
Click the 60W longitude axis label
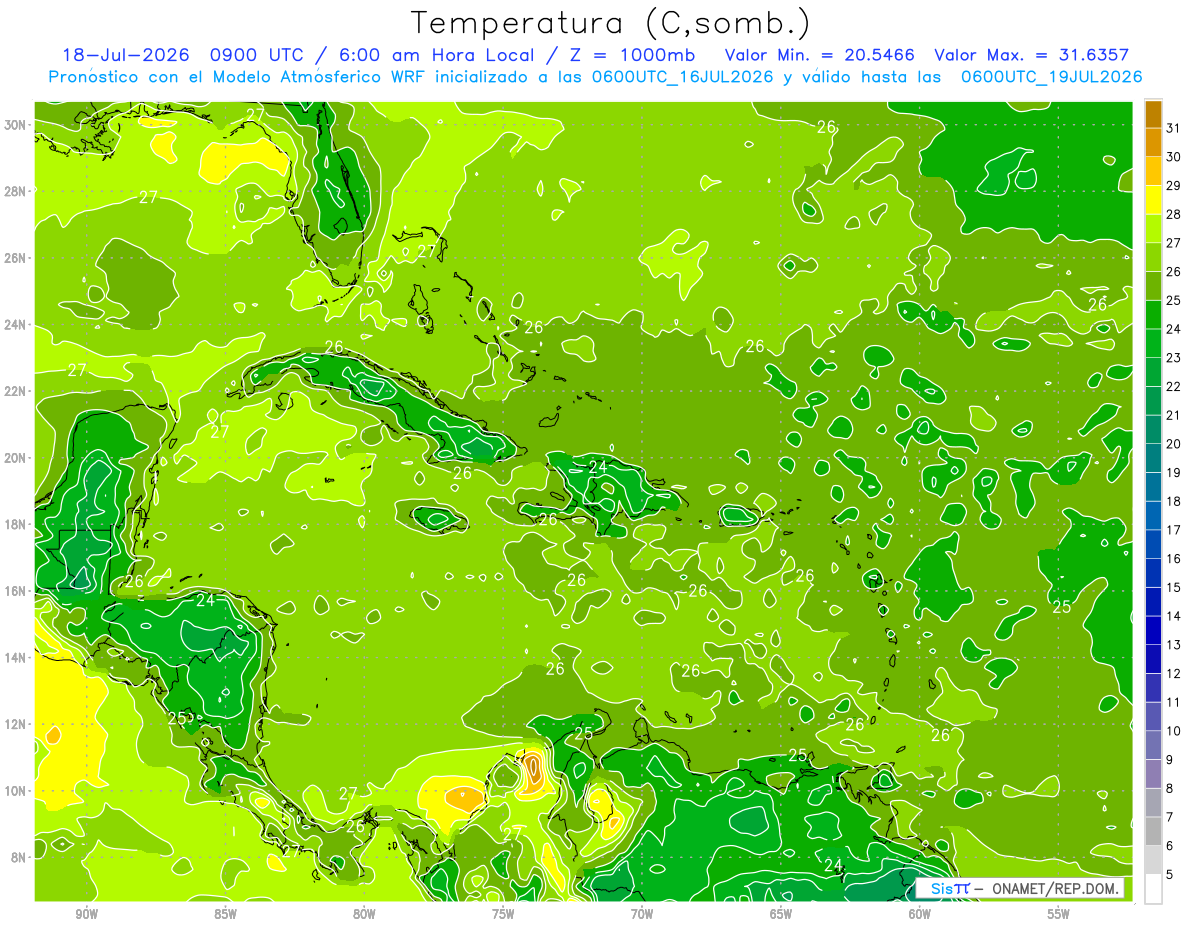(920, 914)
